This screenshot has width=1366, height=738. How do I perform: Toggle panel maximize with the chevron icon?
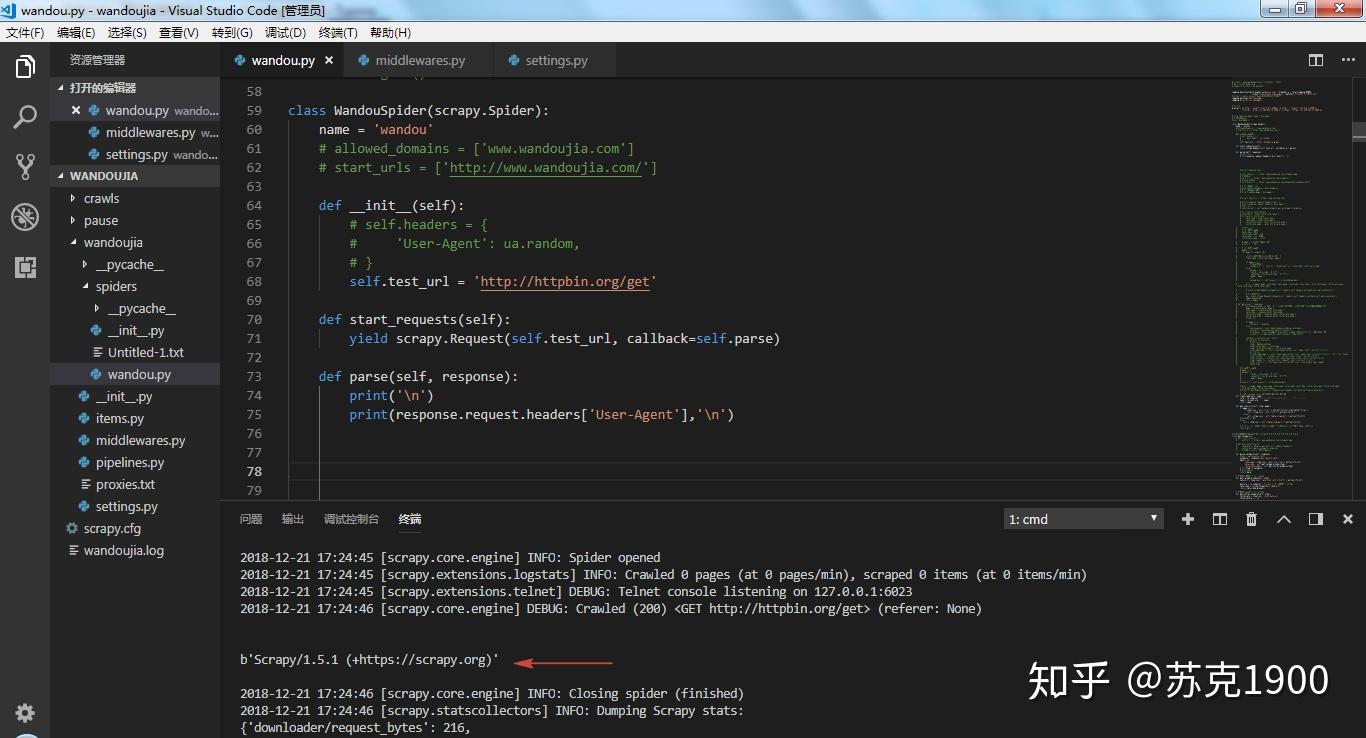pyautogui.click(x=1283, y=518)
